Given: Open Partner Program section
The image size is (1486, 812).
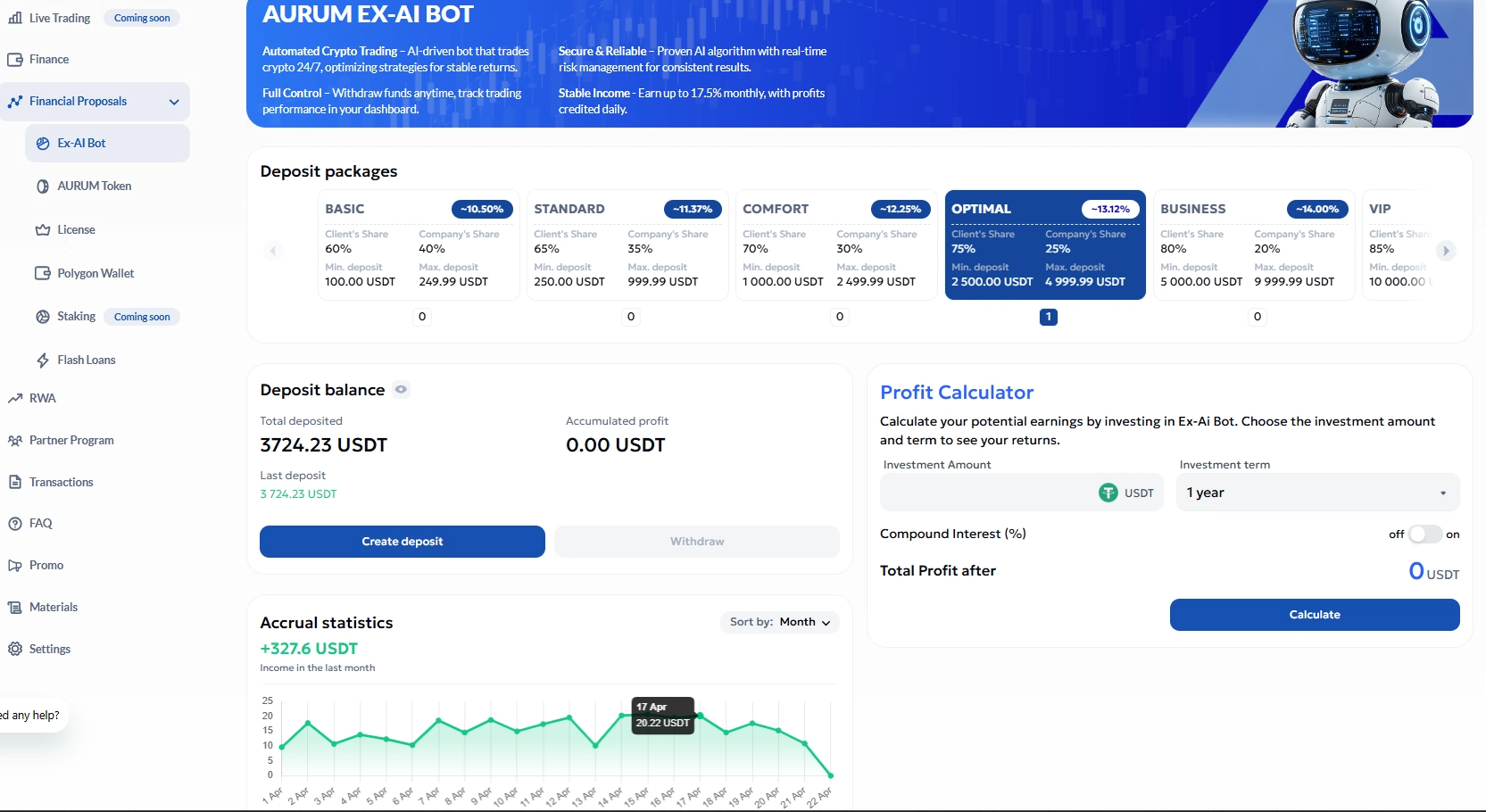Looking at the screenshot, I should 61,440.
